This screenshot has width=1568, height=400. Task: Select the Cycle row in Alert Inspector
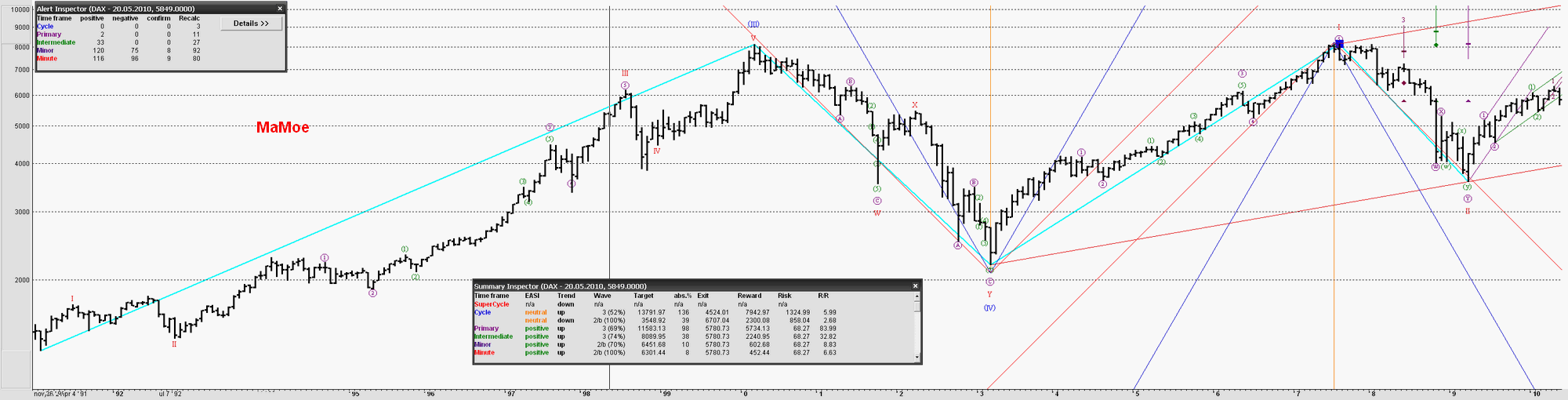tap(119, 27)
